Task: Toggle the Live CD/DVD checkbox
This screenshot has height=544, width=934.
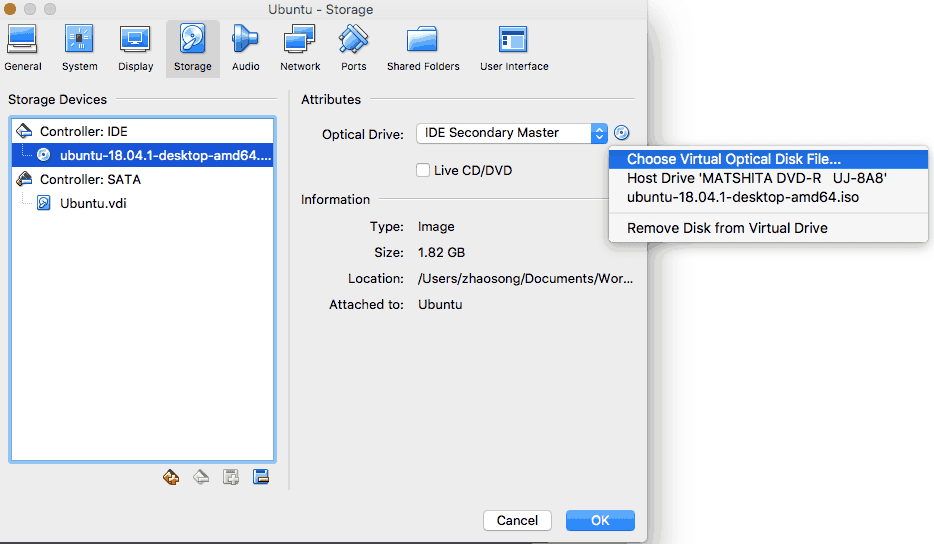Action: click(423, 170)
